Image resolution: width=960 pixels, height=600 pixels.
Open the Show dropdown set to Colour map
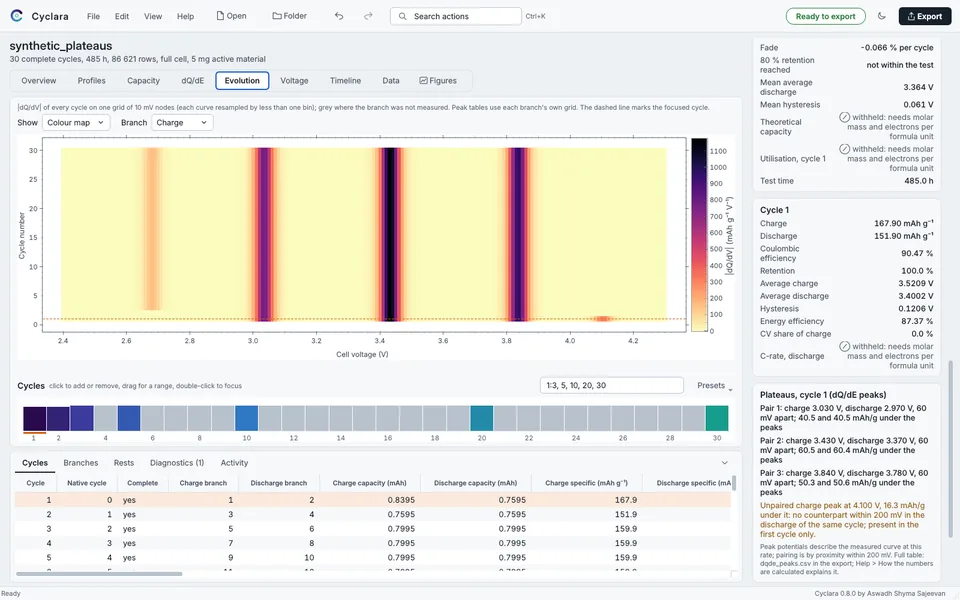coord(77,122)
